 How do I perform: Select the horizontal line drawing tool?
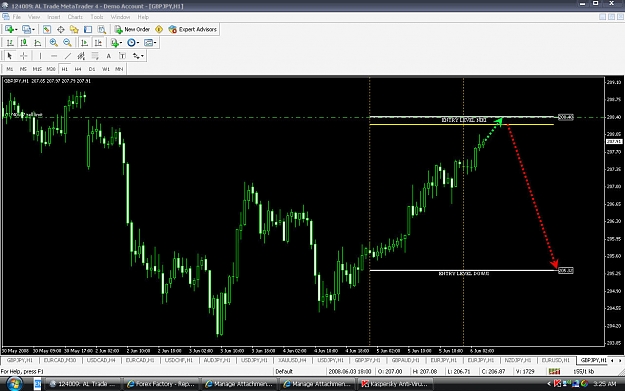(x=54, y=56)
